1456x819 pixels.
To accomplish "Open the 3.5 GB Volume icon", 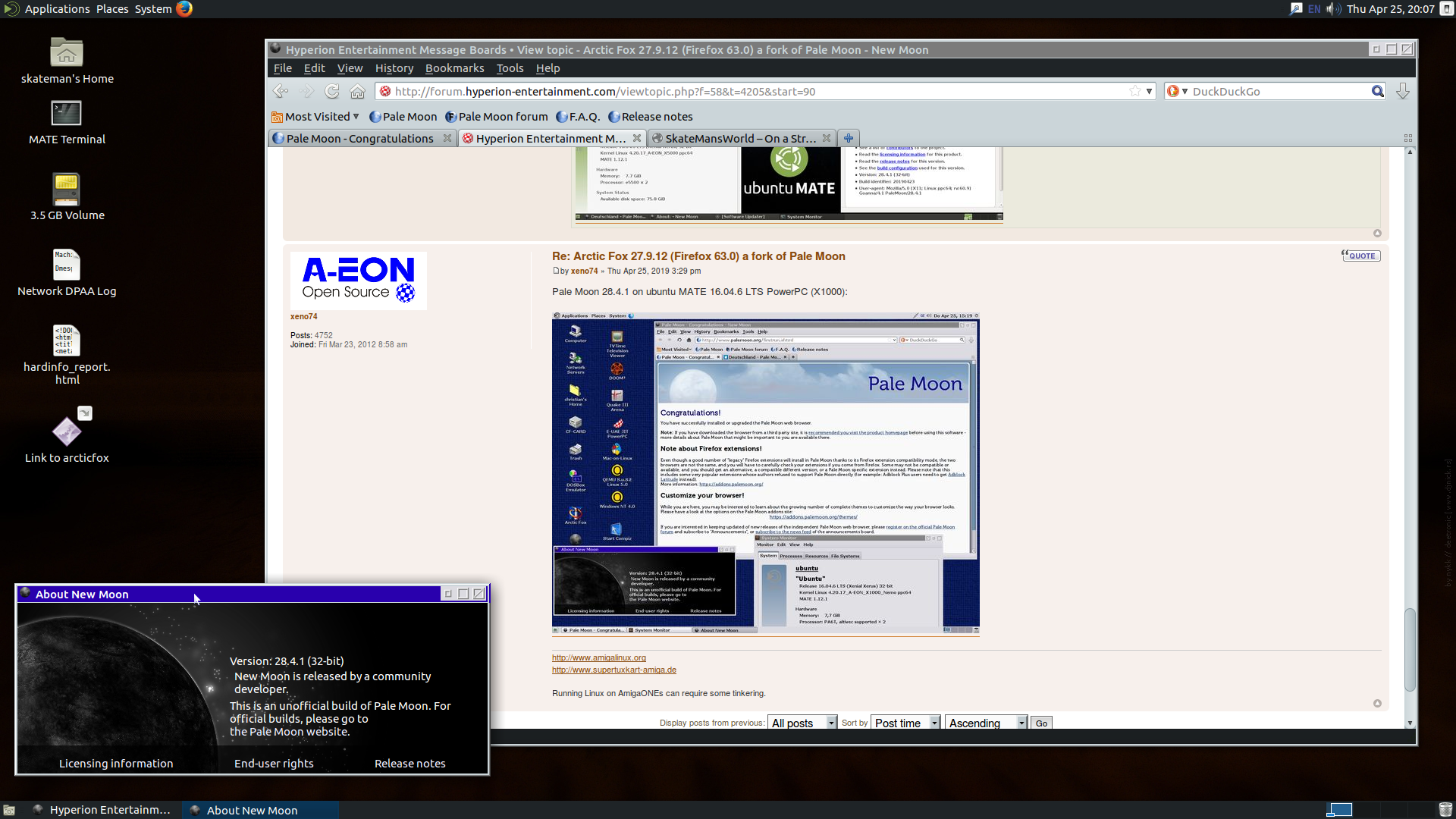I will tap(67, 197).
